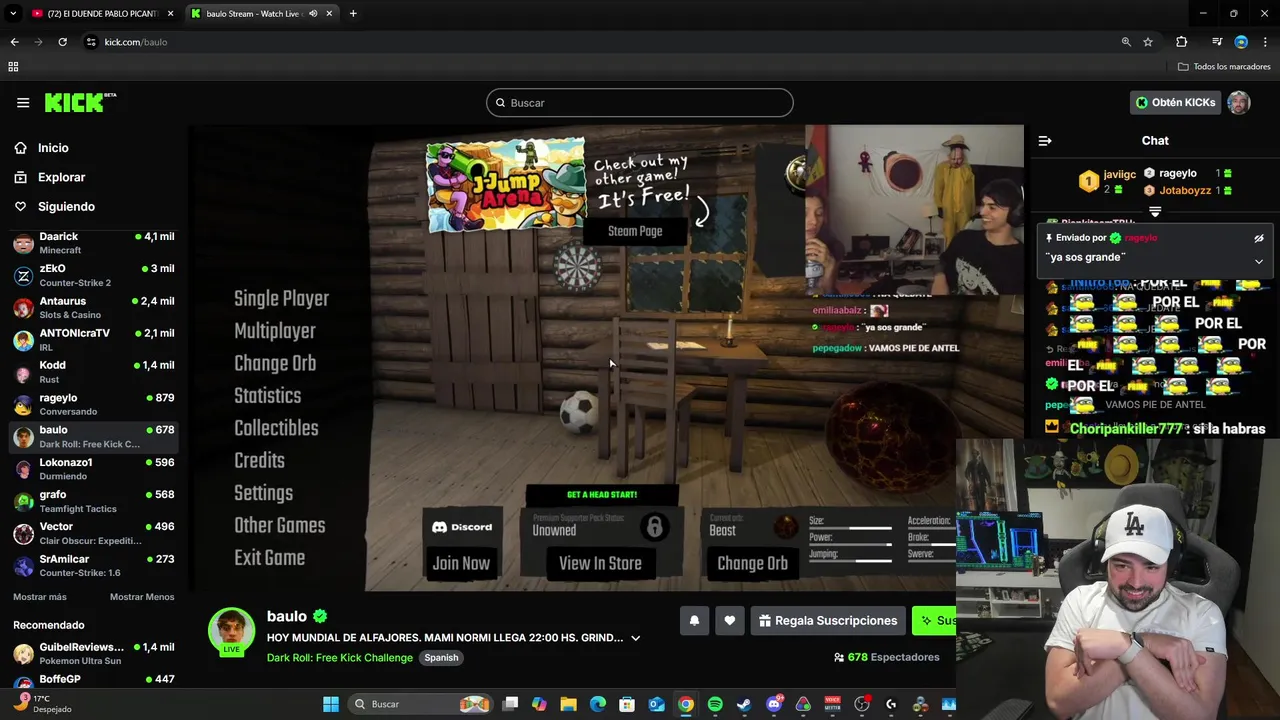1280x720 pixels.
Task: Open the Kick hamburger menu
Action: [x=23, y=103]
